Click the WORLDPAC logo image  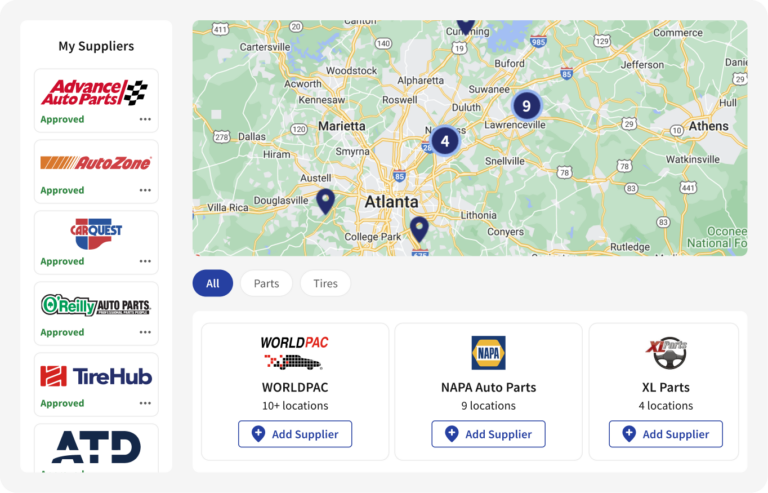[x=294, y=353]
